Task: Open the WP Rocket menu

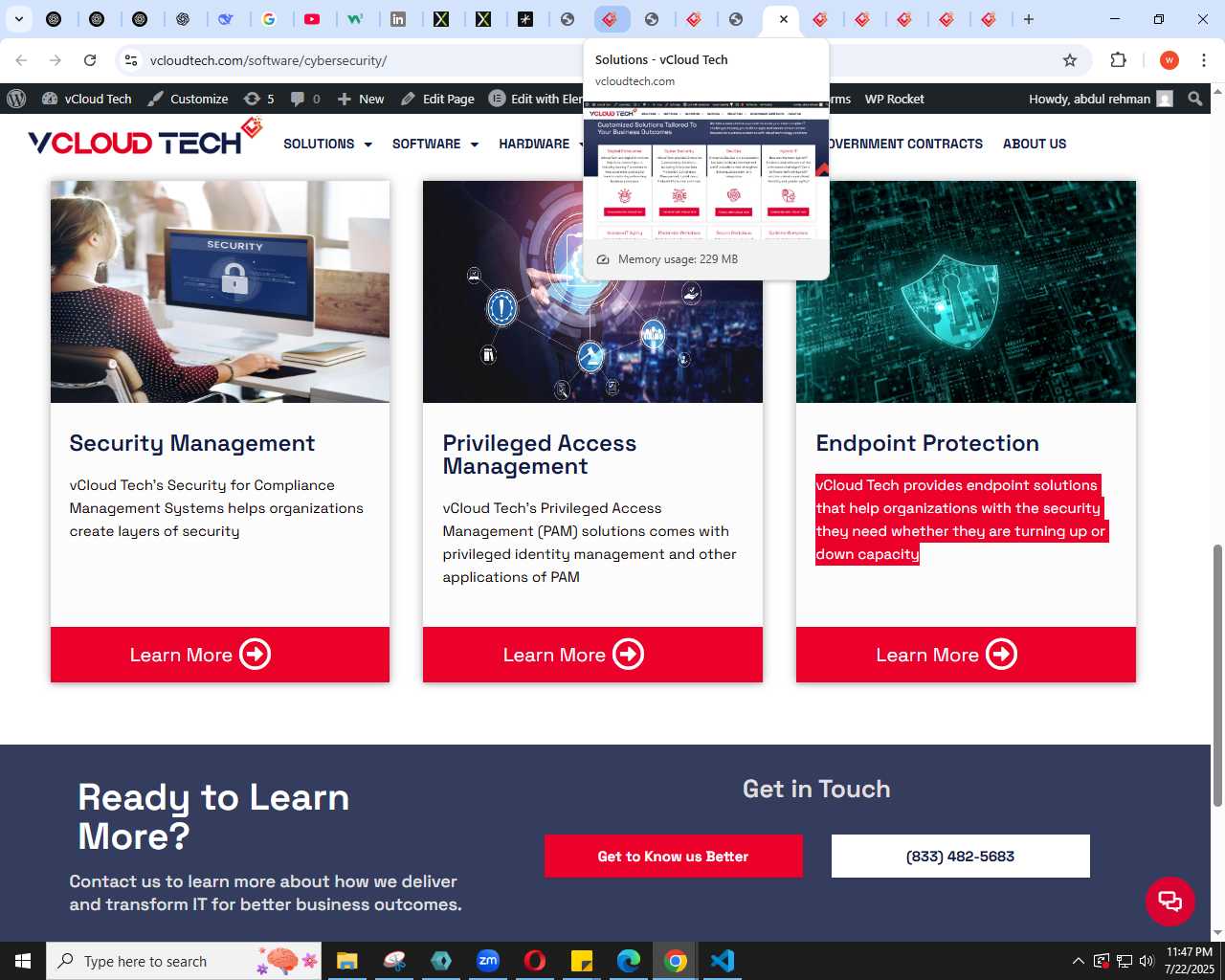Action: [894, 99]
